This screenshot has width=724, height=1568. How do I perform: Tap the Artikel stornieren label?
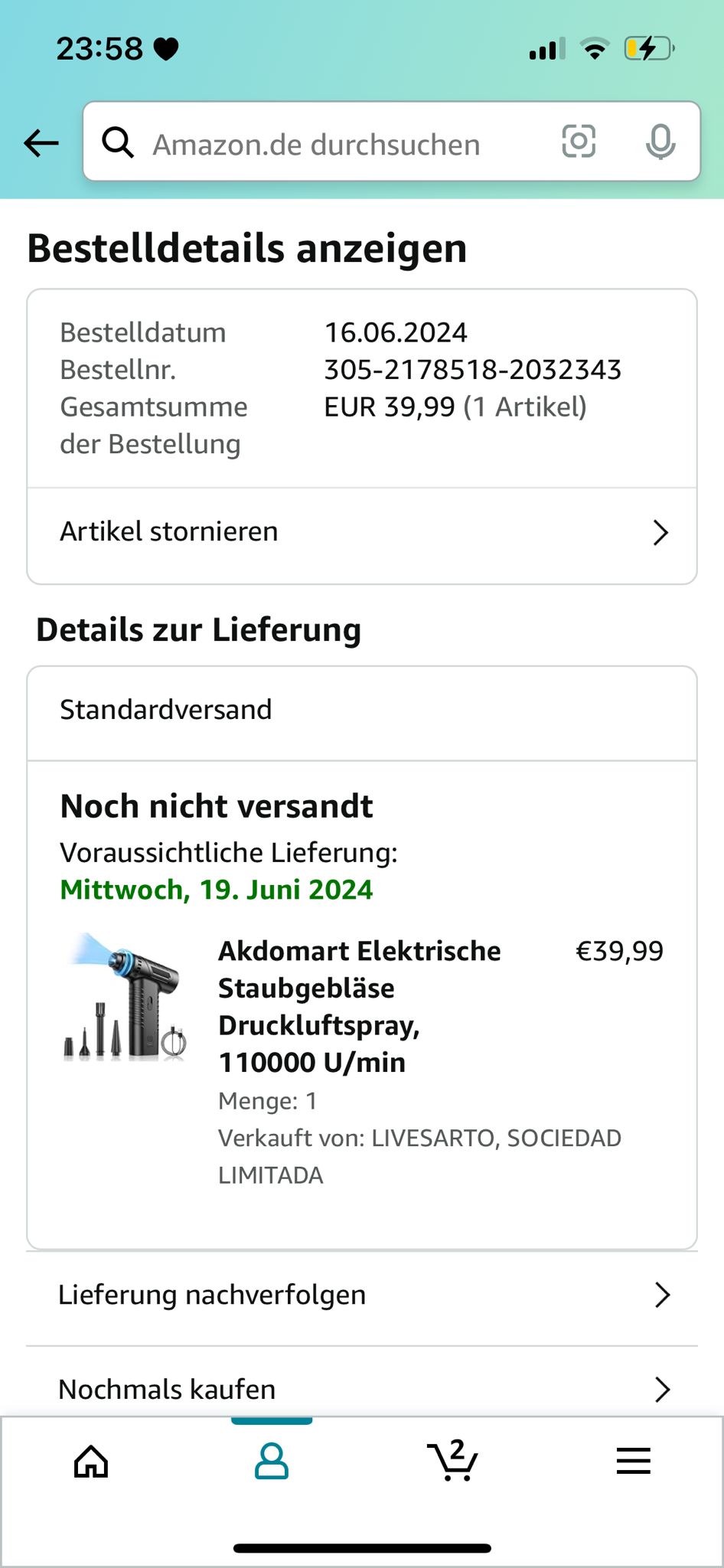[169, 531]
